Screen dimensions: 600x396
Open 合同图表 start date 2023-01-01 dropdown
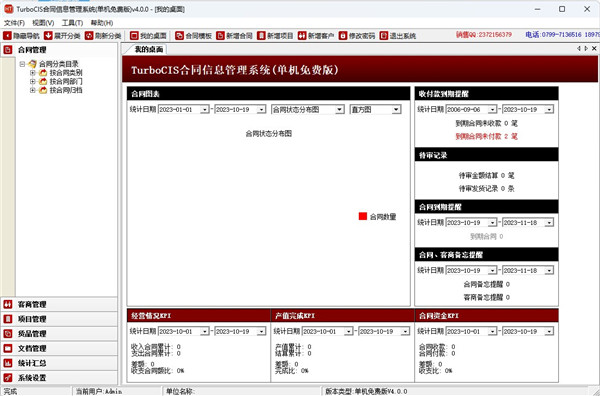click(x=205, y=110)
